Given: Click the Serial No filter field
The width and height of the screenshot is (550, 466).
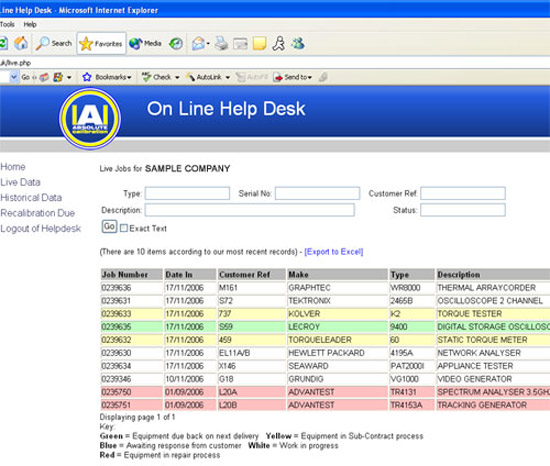Looking at the screenshot, I should [317, 194].
